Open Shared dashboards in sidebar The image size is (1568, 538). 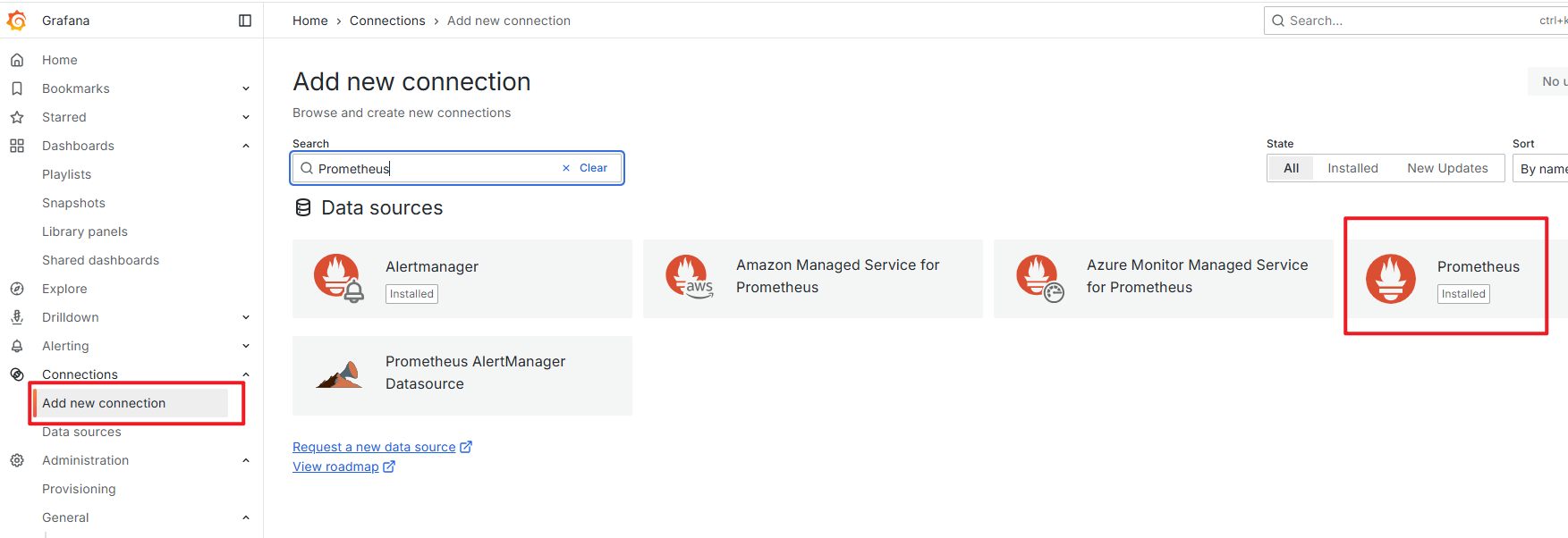tap(100, 260)
